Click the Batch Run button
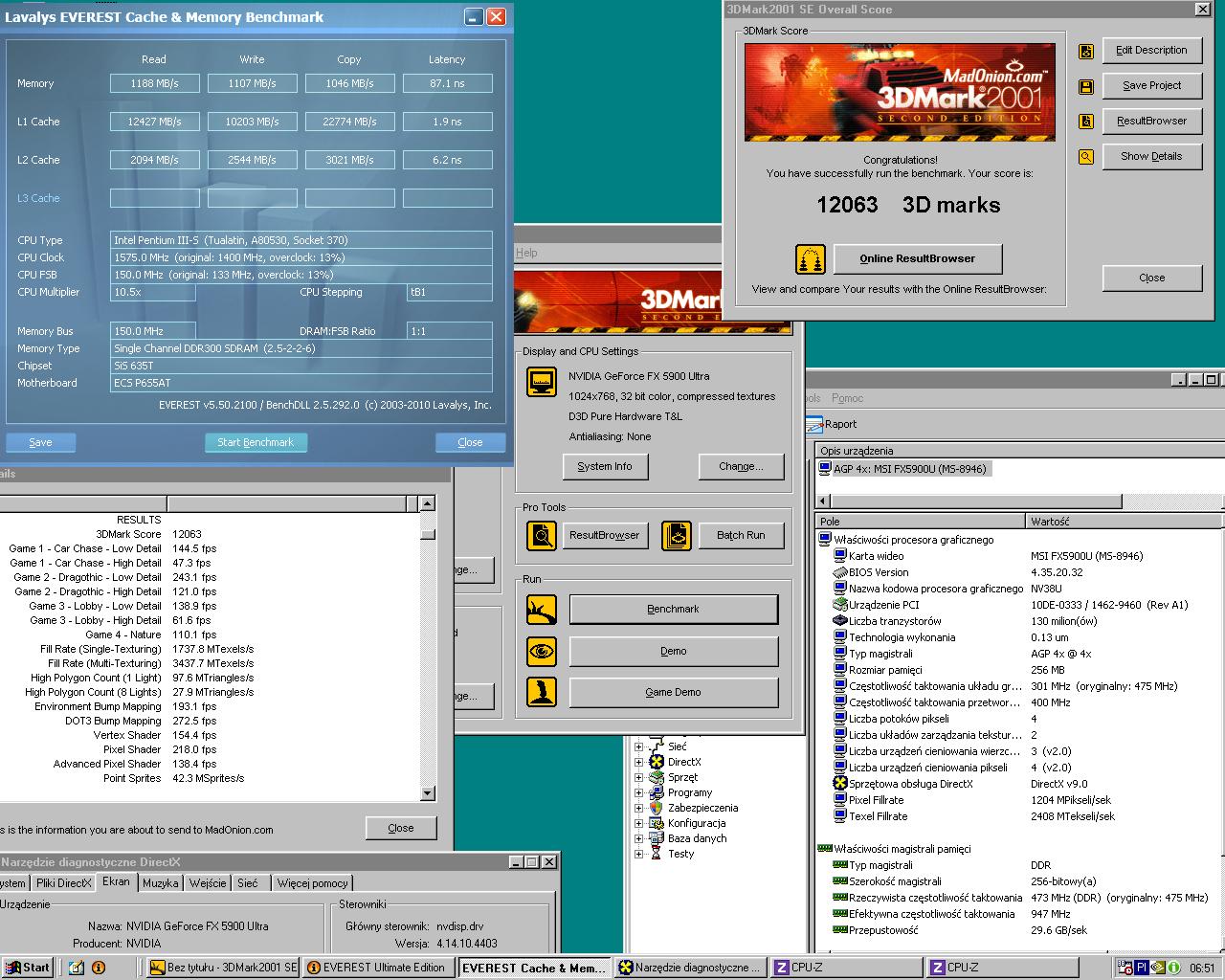This screenshot has width=1225, height=980. click(741, 535)
